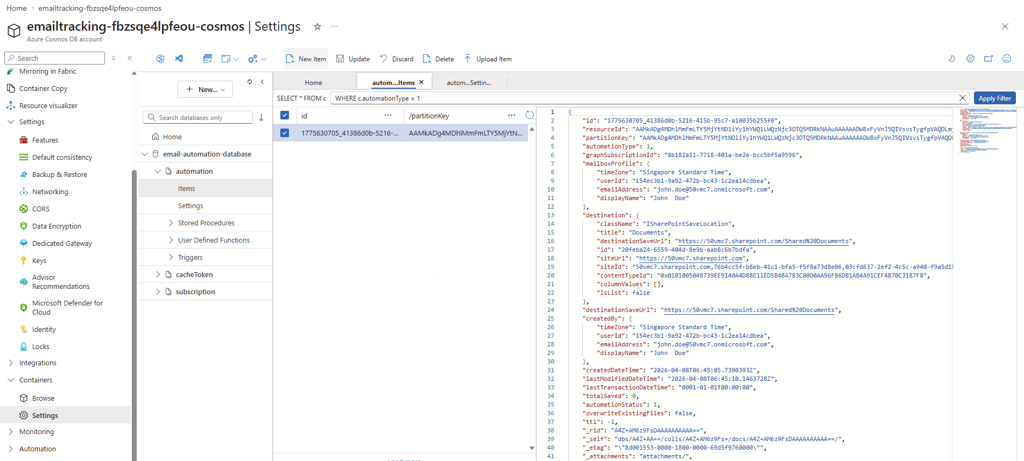
Task: Expand the Monitoring sidebar section
Action: [x=10, y=432]
